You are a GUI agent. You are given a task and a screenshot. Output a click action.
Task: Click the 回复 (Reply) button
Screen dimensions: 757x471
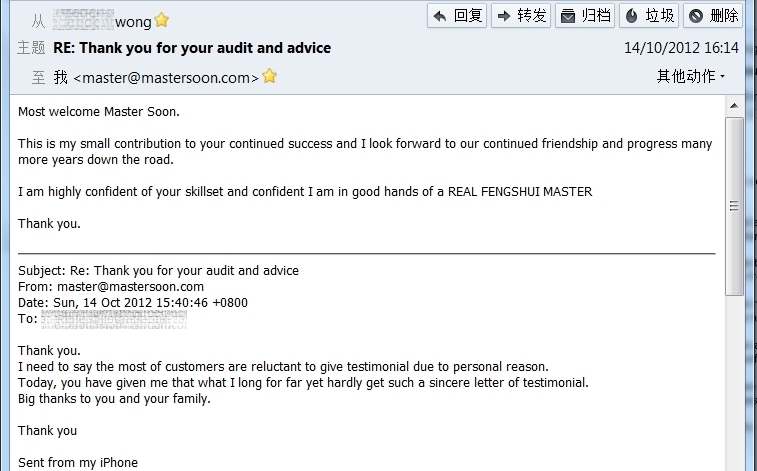click(x=457, y=15)
